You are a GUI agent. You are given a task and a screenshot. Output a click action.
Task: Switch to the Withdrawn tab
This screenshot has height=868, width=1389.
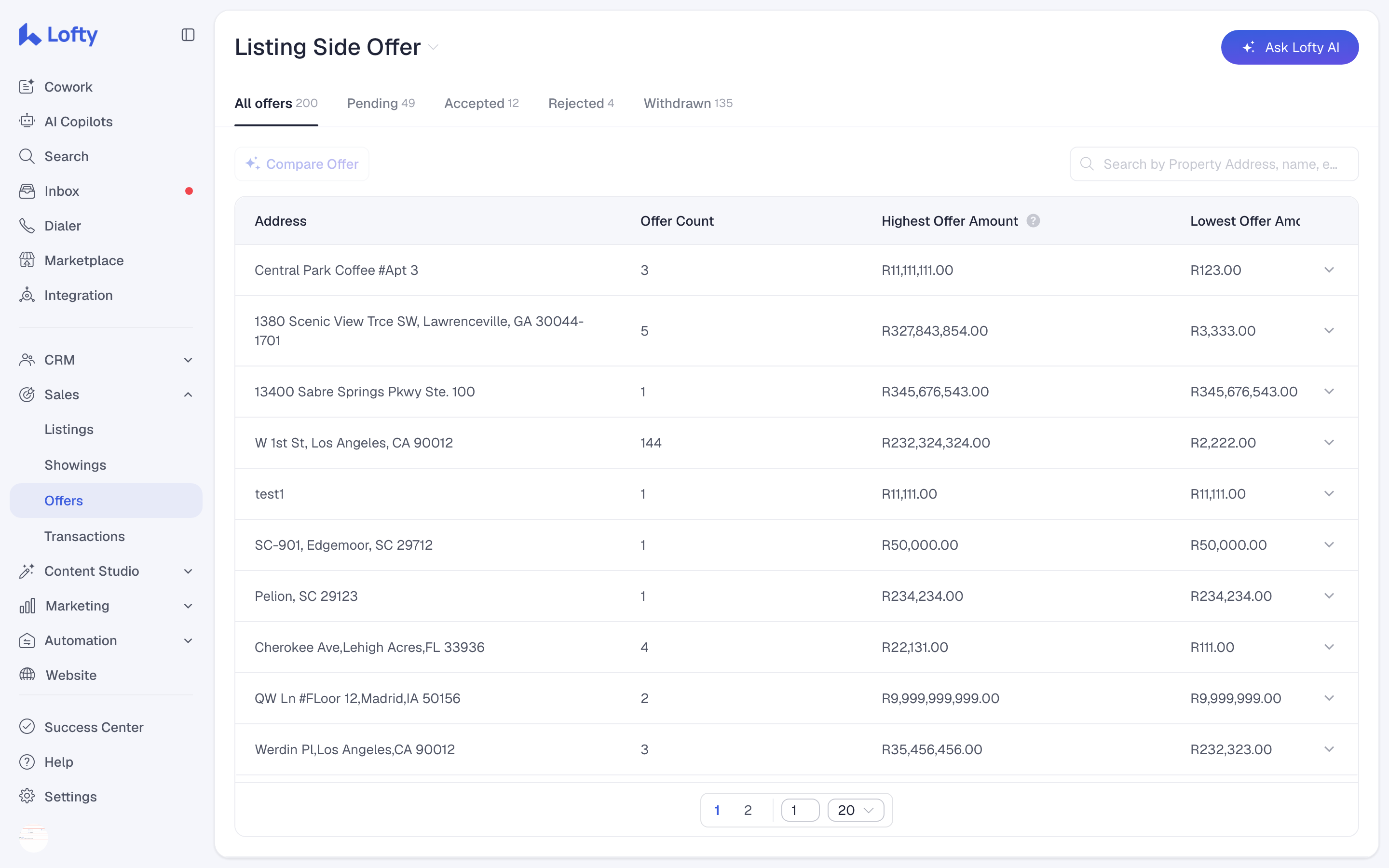pyautogui.click(x=688, y=103)
